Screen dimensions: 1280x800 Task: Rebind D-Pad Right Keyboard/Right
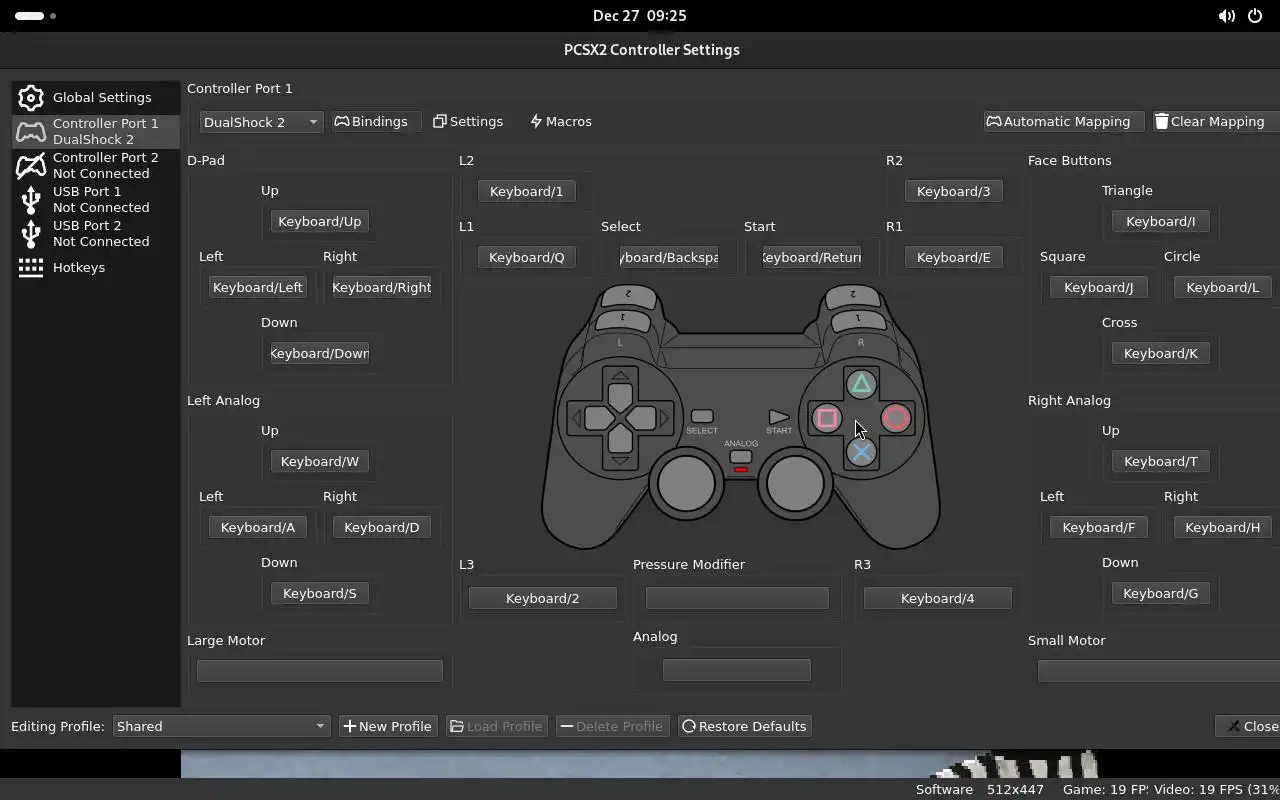coord(382,287)
